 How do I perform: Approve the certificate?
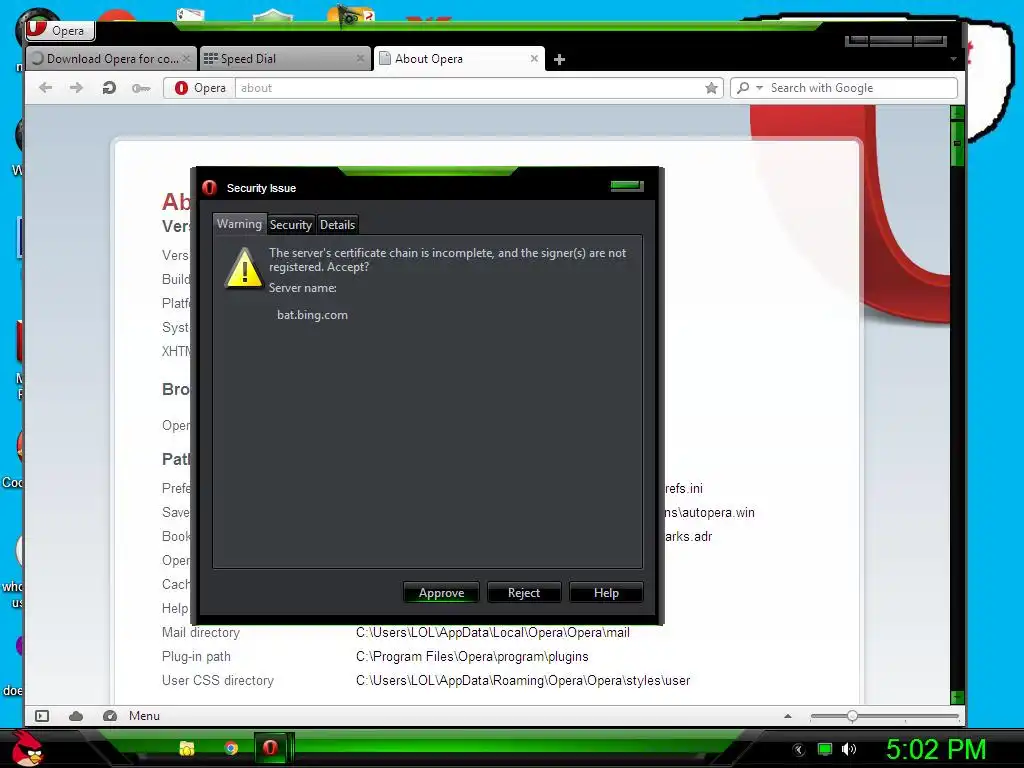(441, 593)
